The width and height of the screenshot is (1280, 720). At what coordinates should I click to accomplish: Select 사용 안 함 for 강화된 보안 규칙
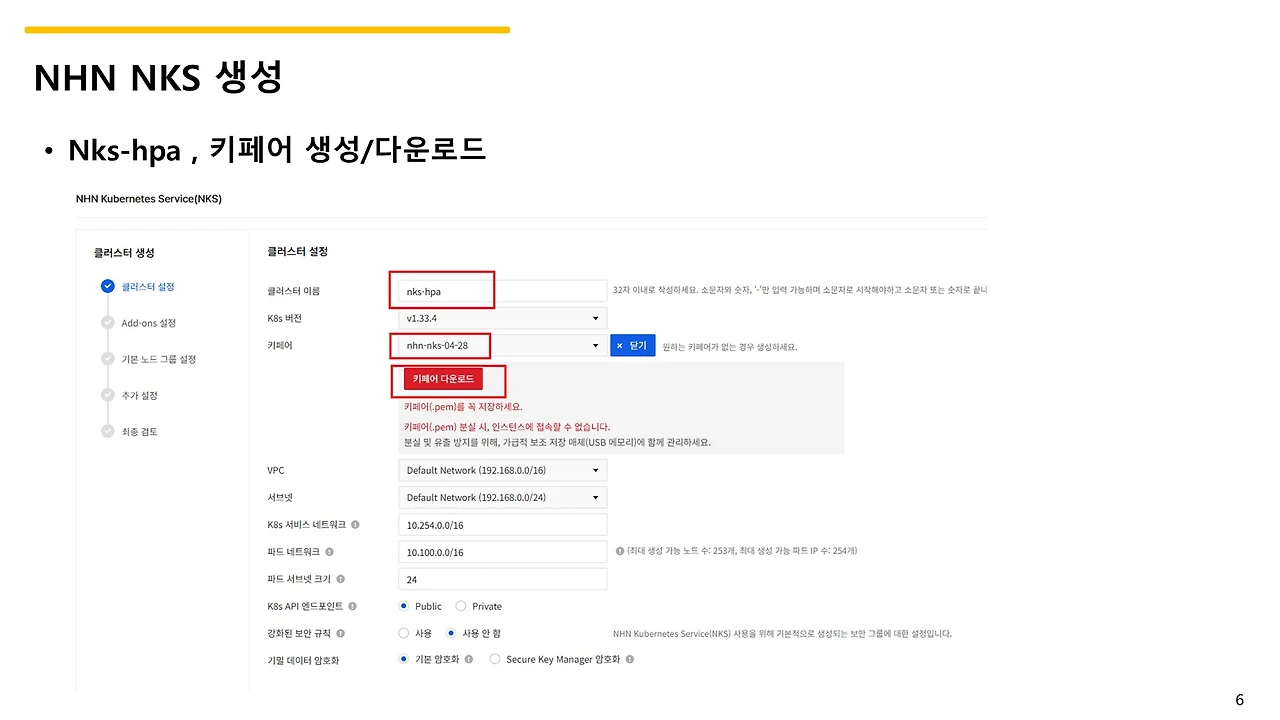click(x=451, y=633)
